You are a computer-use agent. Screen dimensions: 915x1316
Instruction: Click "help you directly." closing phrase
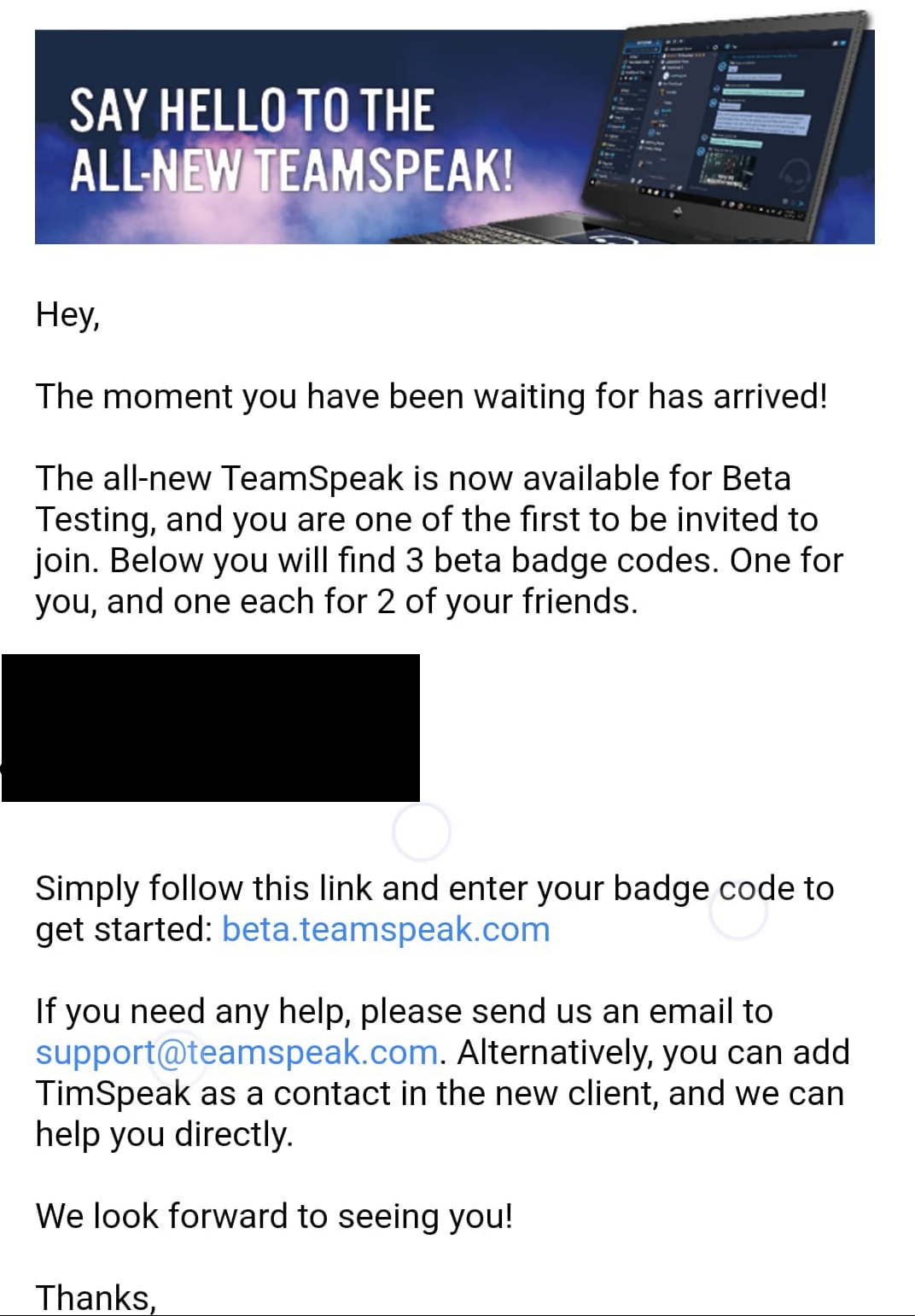pos(164,1135)
